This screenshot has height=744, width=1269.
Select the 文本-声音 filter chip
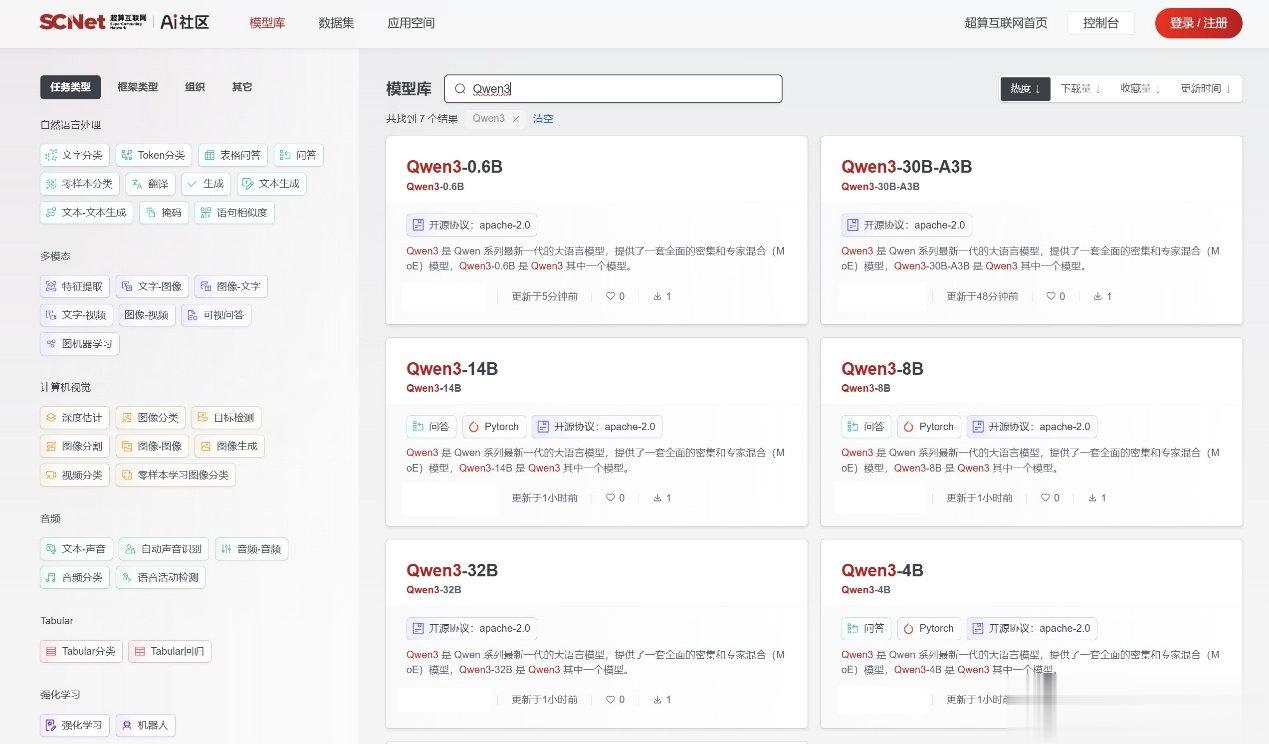coord(76,549)
